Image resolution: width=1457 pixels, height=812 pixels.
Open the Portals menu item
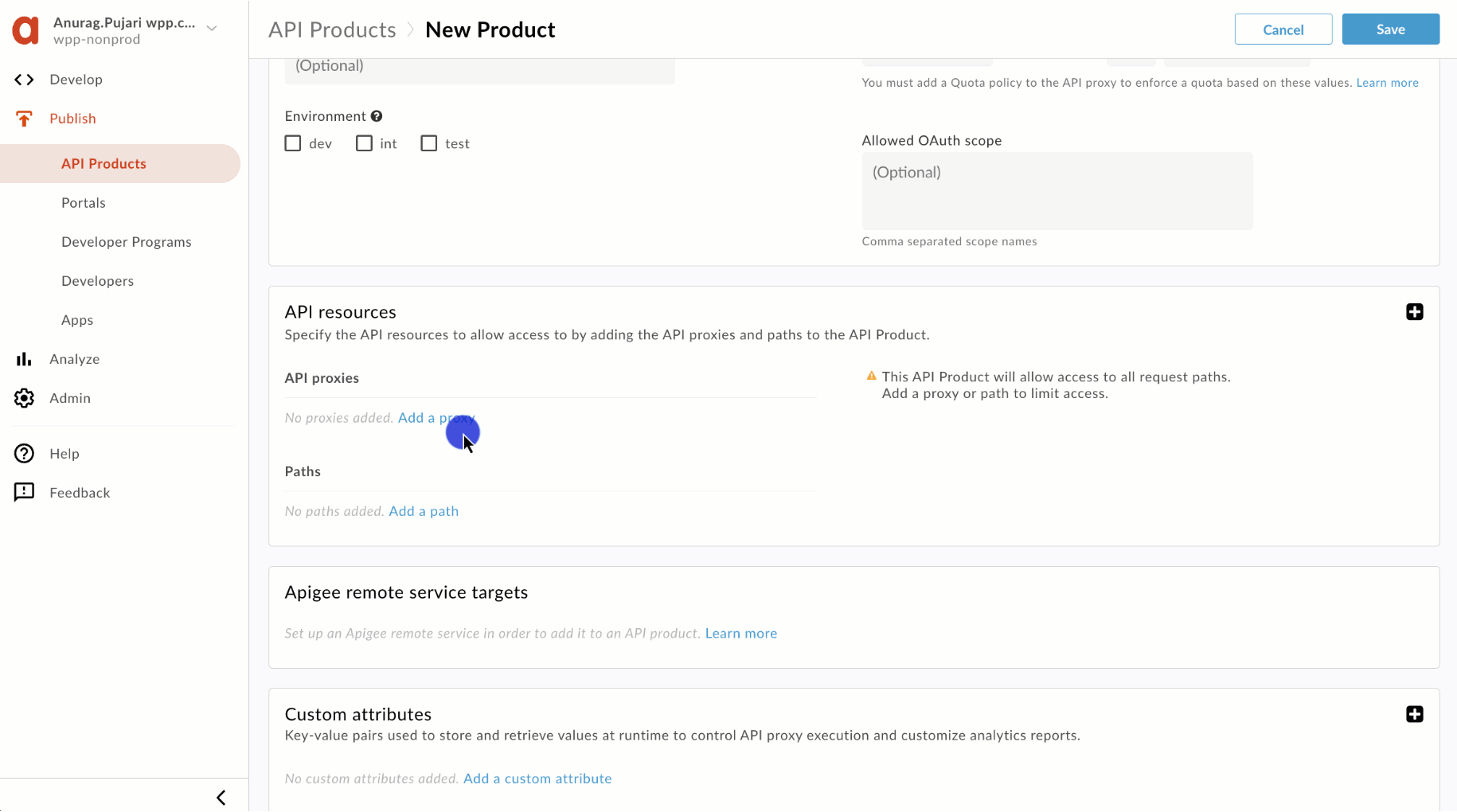click(84, 203)
